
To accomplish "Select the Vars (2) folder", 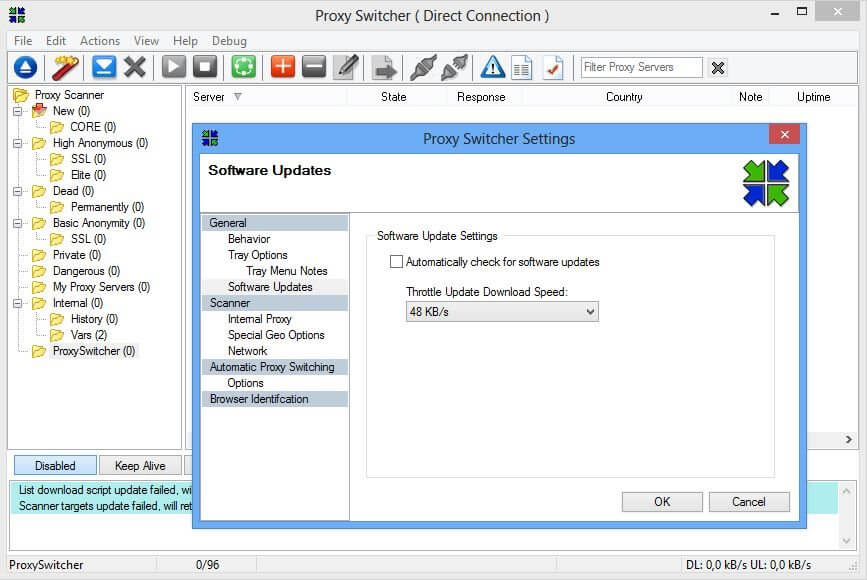I will [x=88, y=335].
